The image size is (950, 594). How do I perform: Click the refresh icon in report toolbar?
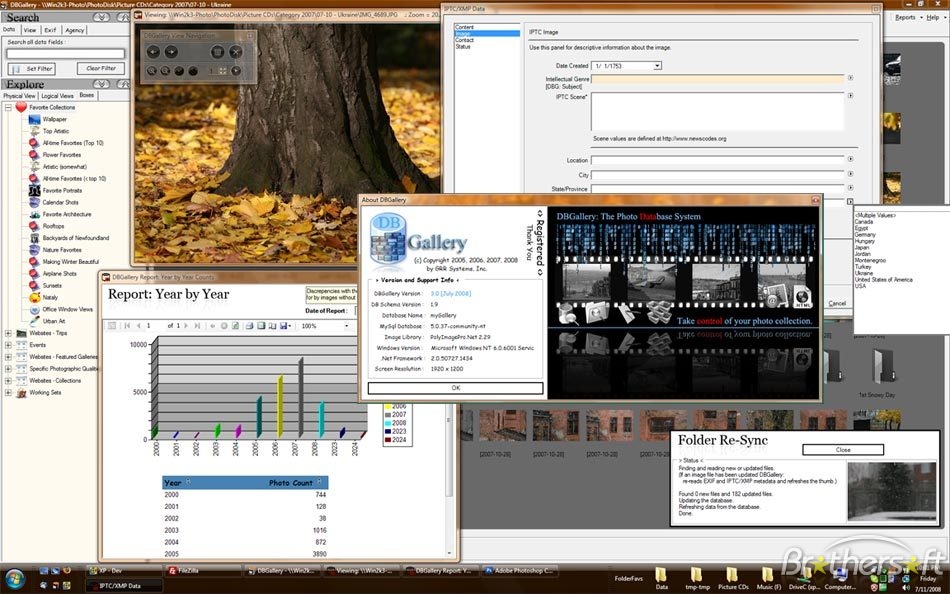[236, 326]
